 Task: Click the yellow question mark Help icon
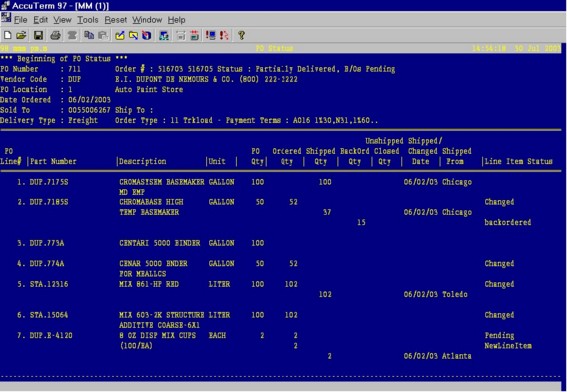[241, 35]
